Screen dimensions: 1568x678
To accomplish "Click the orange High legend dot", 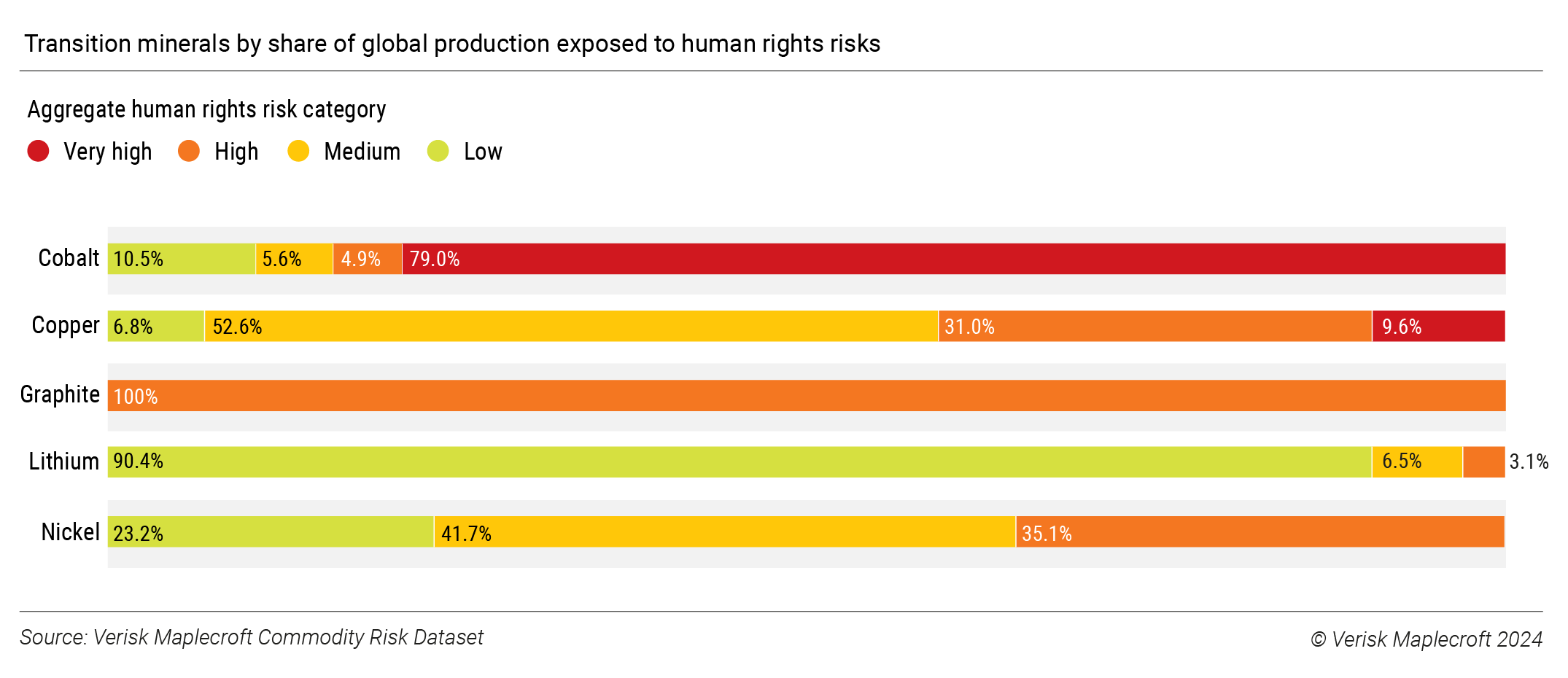I will point(189,151).
